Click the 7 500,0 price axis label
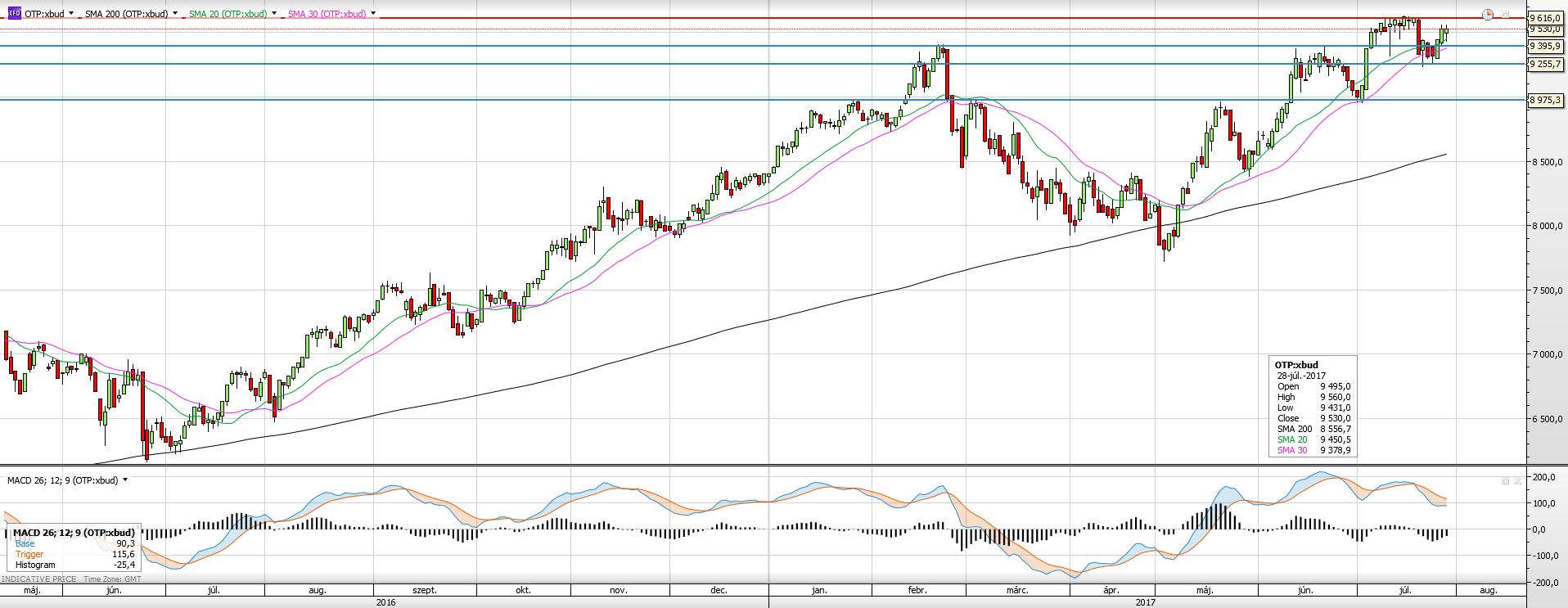 1547,290
